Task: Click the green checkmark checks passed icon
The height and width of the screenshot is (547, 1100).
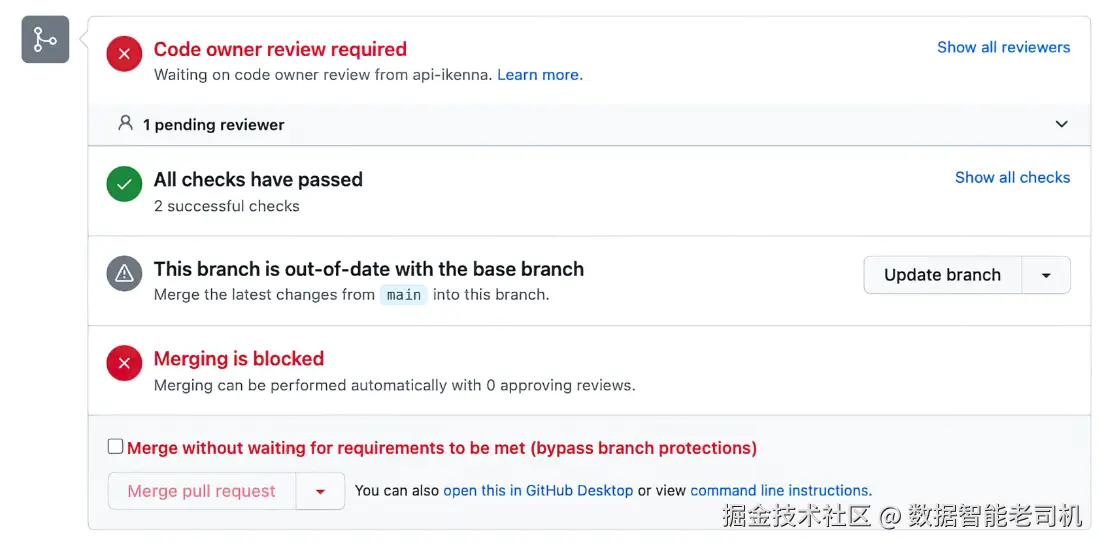Action: (x=124, y=184)
